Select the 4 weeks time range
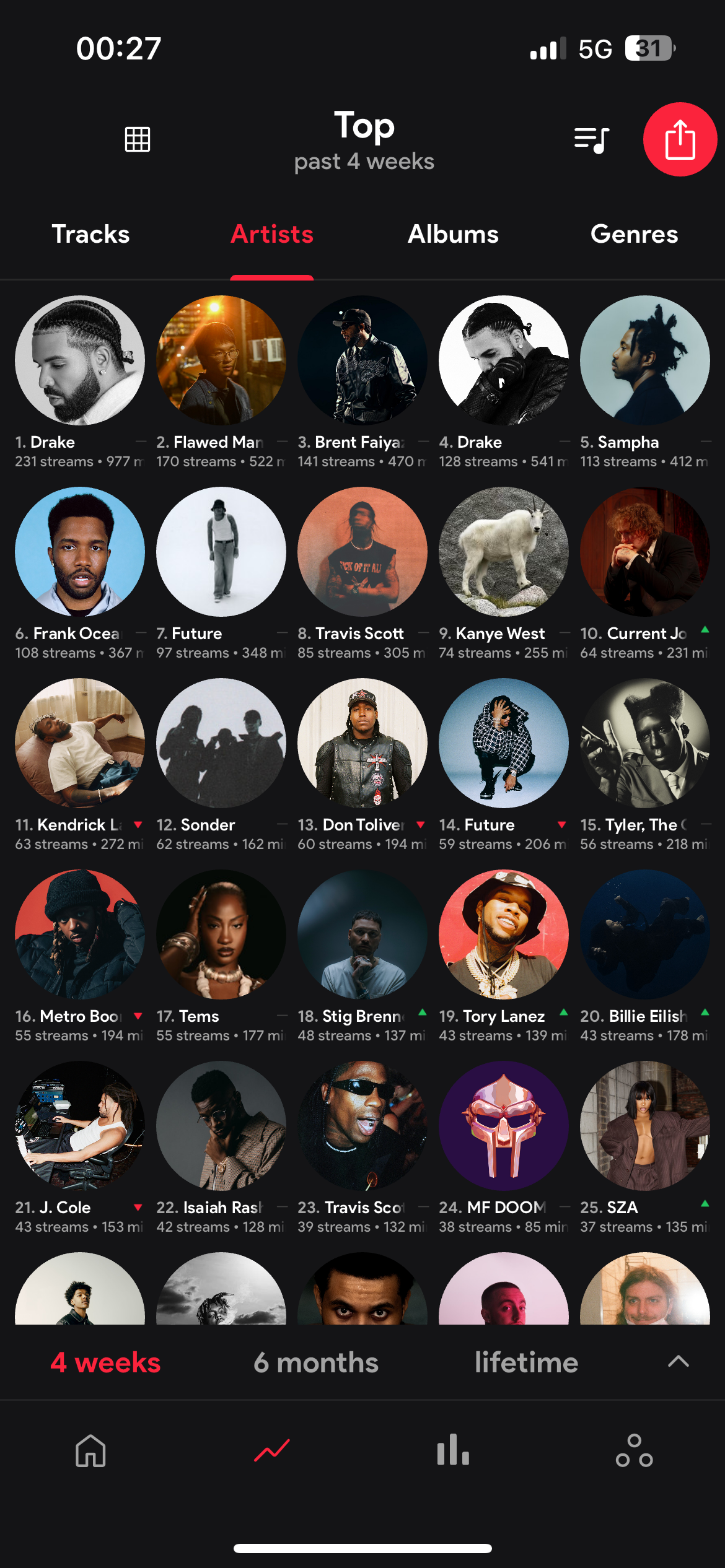The width and height of the screenshot is (725, 1568). click(105, 1362)
